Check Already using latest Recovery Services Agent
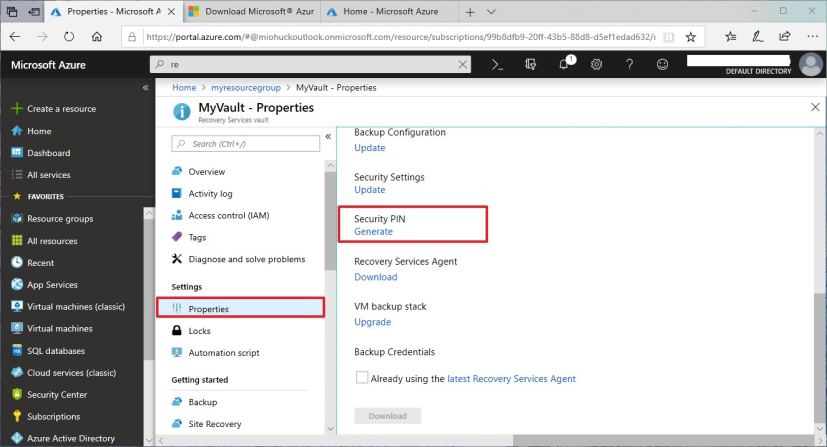 pyautogui.click(x=362, y=377)
